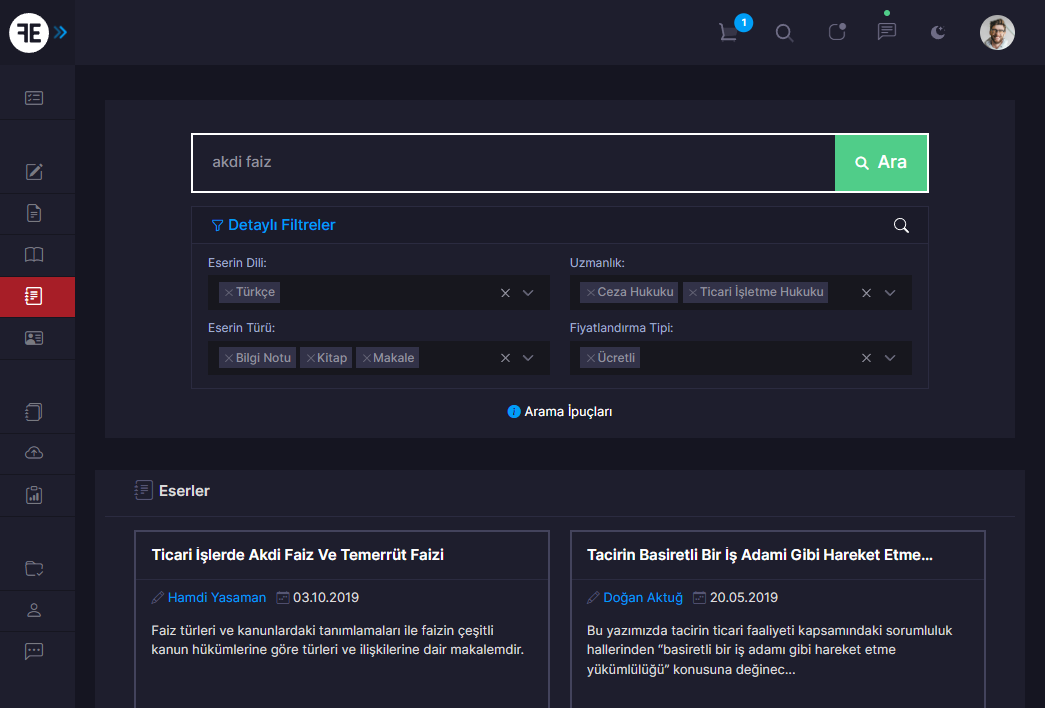Open author Hamdi Yasaman link

click(216, 598)
